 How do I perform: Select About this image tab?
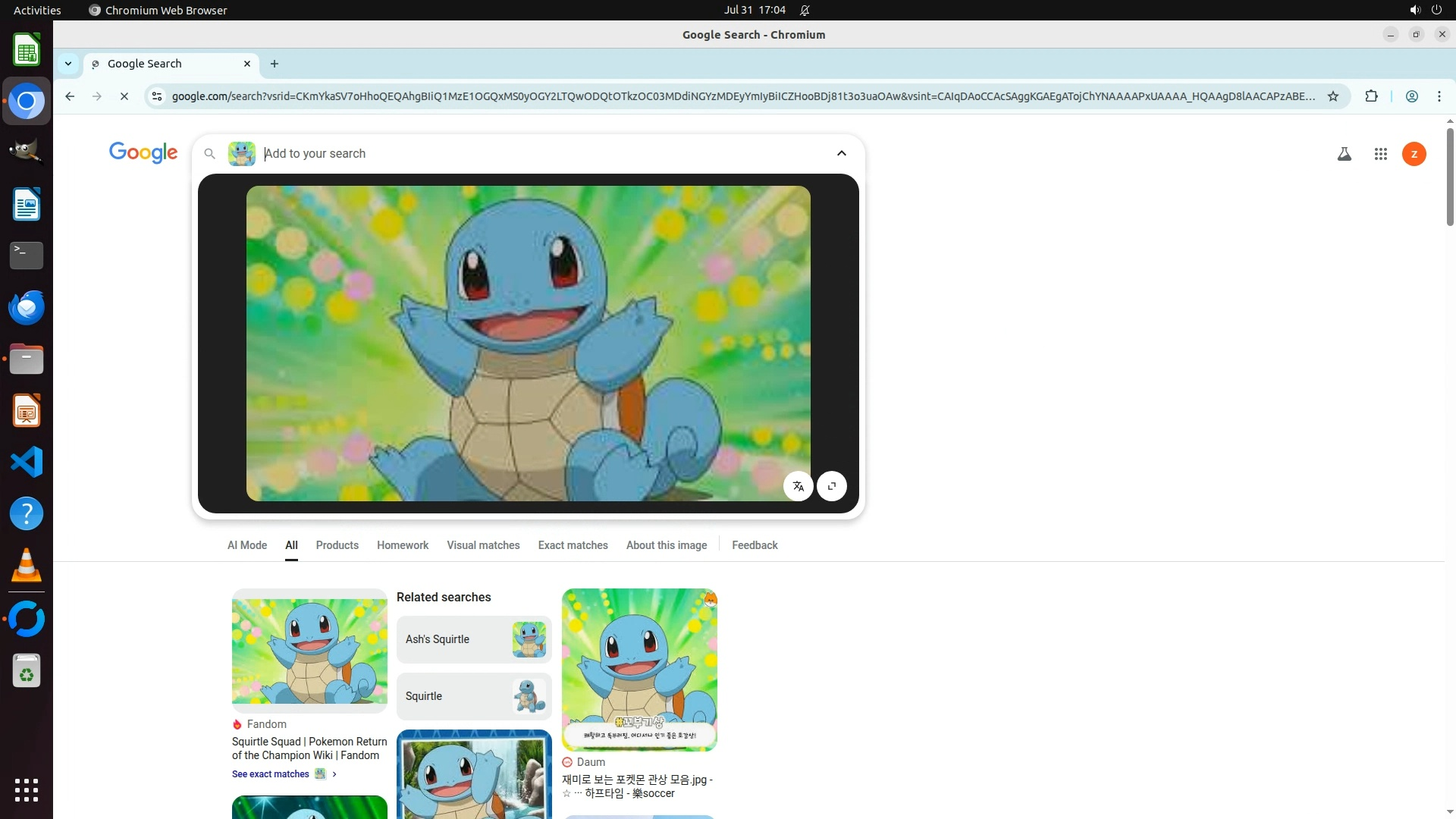[x=666, y=545]
